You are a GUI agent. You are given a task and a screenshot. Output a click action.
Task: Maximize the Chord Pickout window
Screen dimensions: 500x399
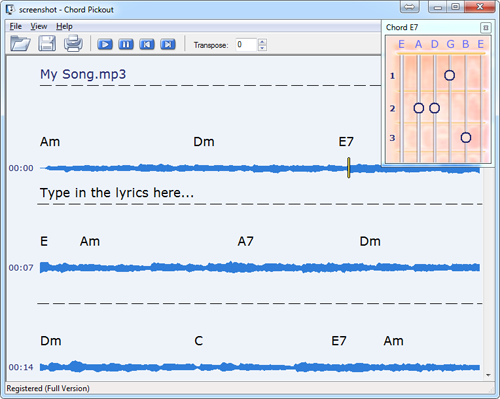pyautogui.click(x=455, y=6)
